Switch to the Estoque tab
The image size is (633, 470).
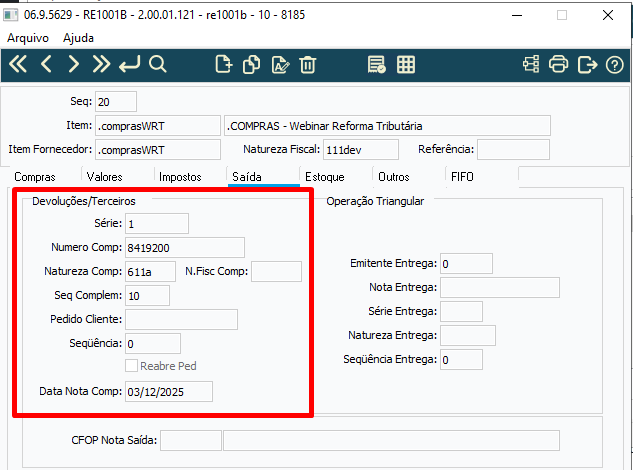[325, 177]
